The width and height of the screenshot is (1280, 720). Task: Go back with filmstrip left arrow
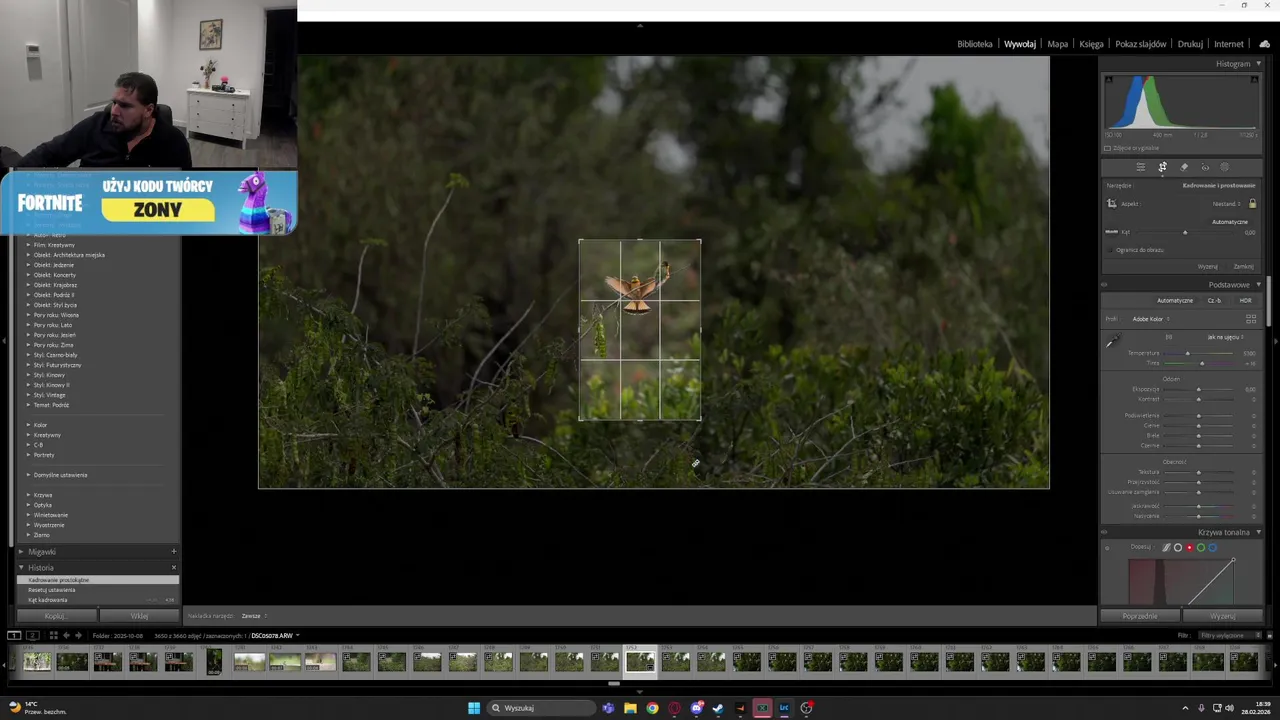(x=66, y=636)
